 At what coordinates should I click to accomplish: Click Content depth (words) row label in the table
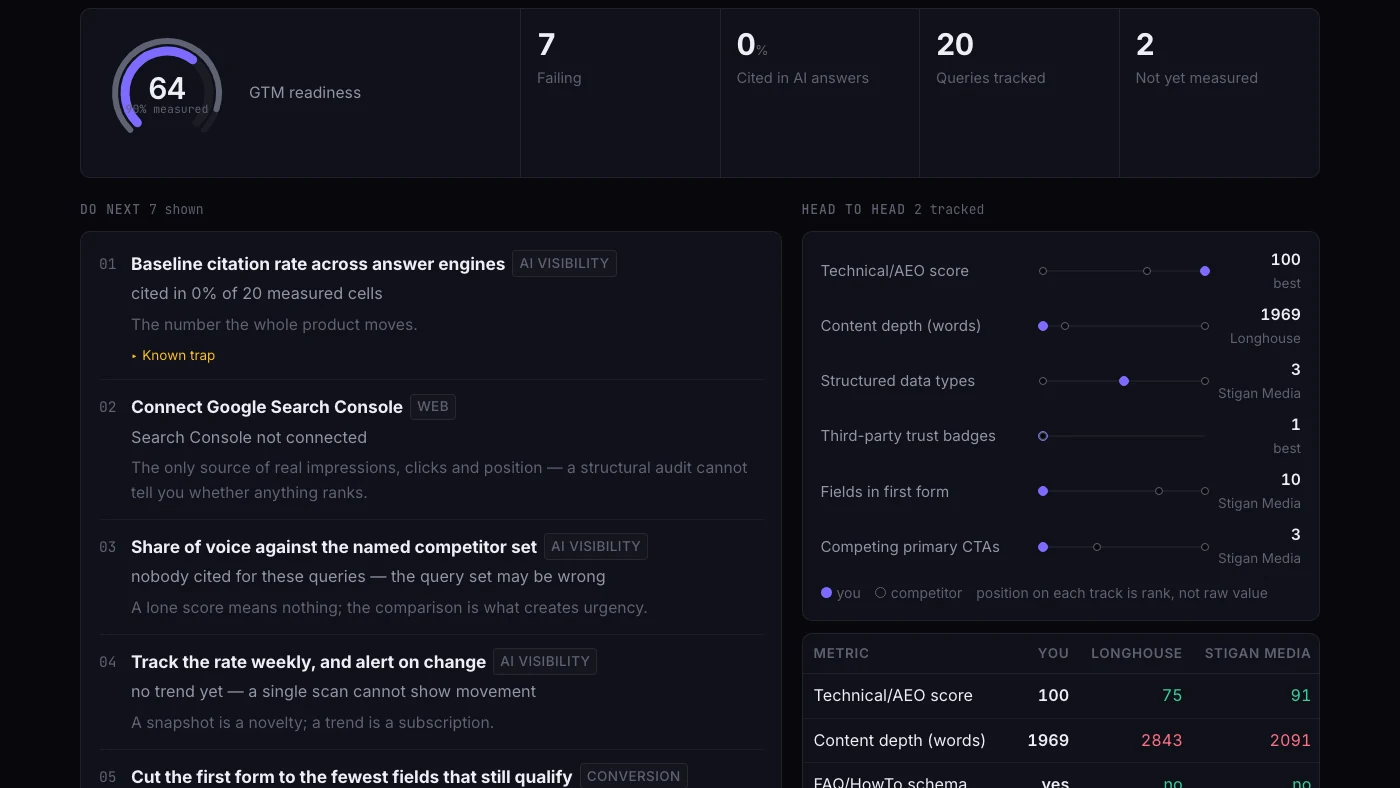(x=899, y=740)
